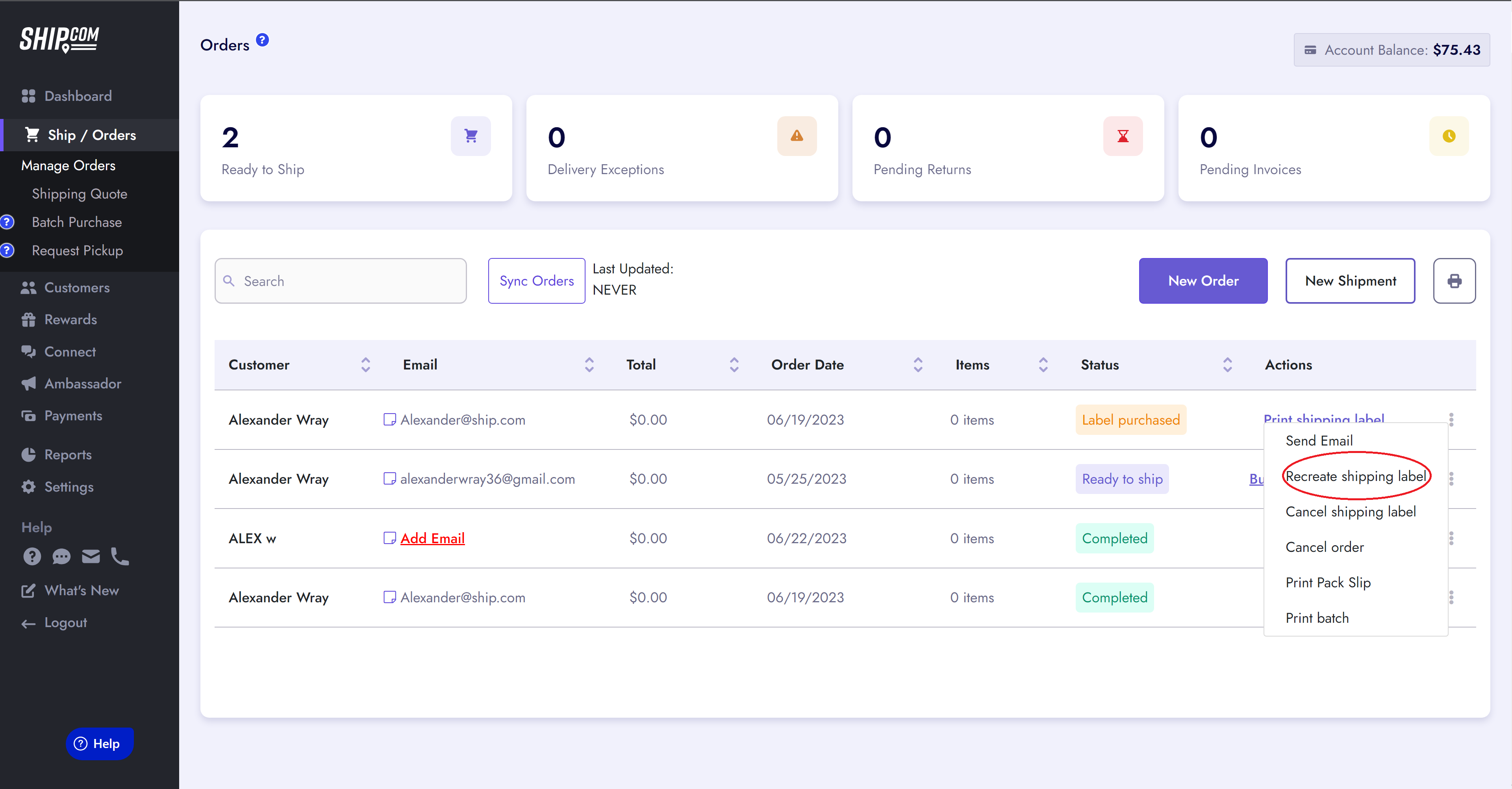Click the Orders help question-mark icon
The height and width of the screenshot is (789, 1512).
[x=262, y=40]
